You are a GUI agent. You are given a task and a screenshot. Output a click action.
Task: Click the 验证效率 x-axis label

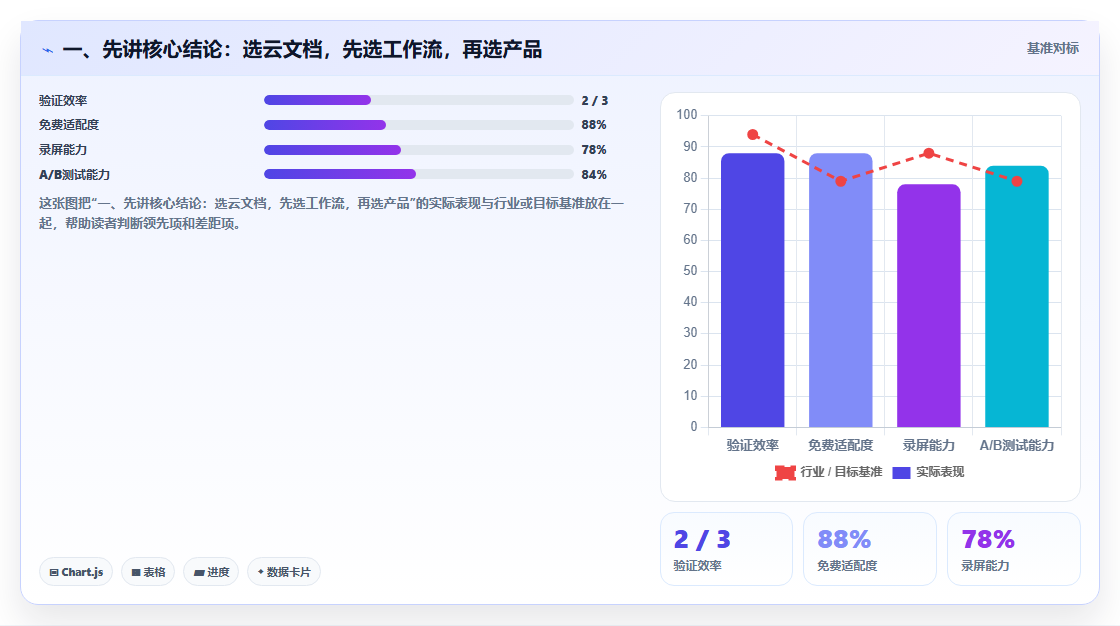click(753, 445)
